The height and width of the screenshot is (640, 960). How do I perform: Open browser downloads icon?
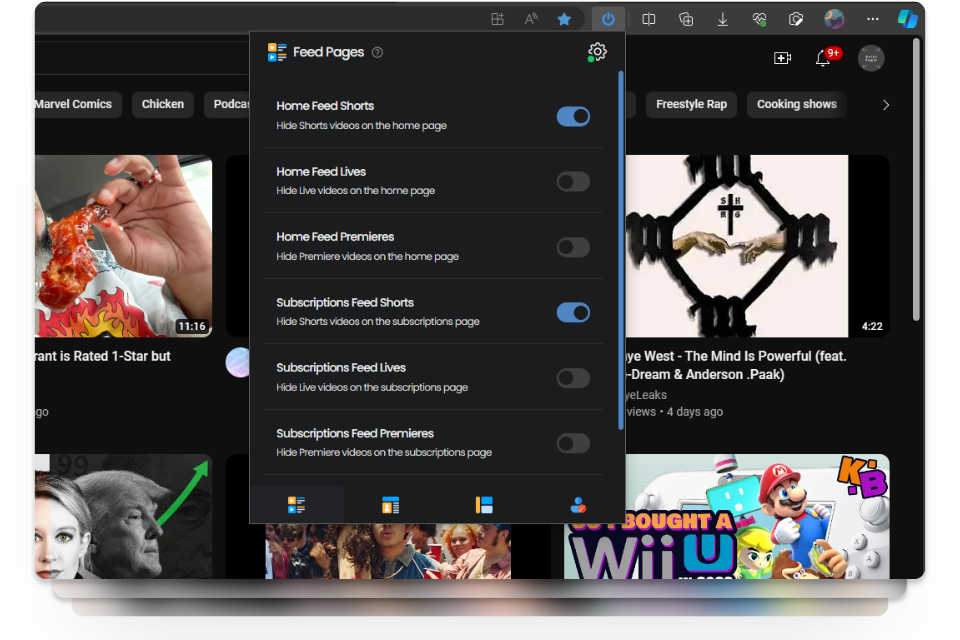pos(722,19)
